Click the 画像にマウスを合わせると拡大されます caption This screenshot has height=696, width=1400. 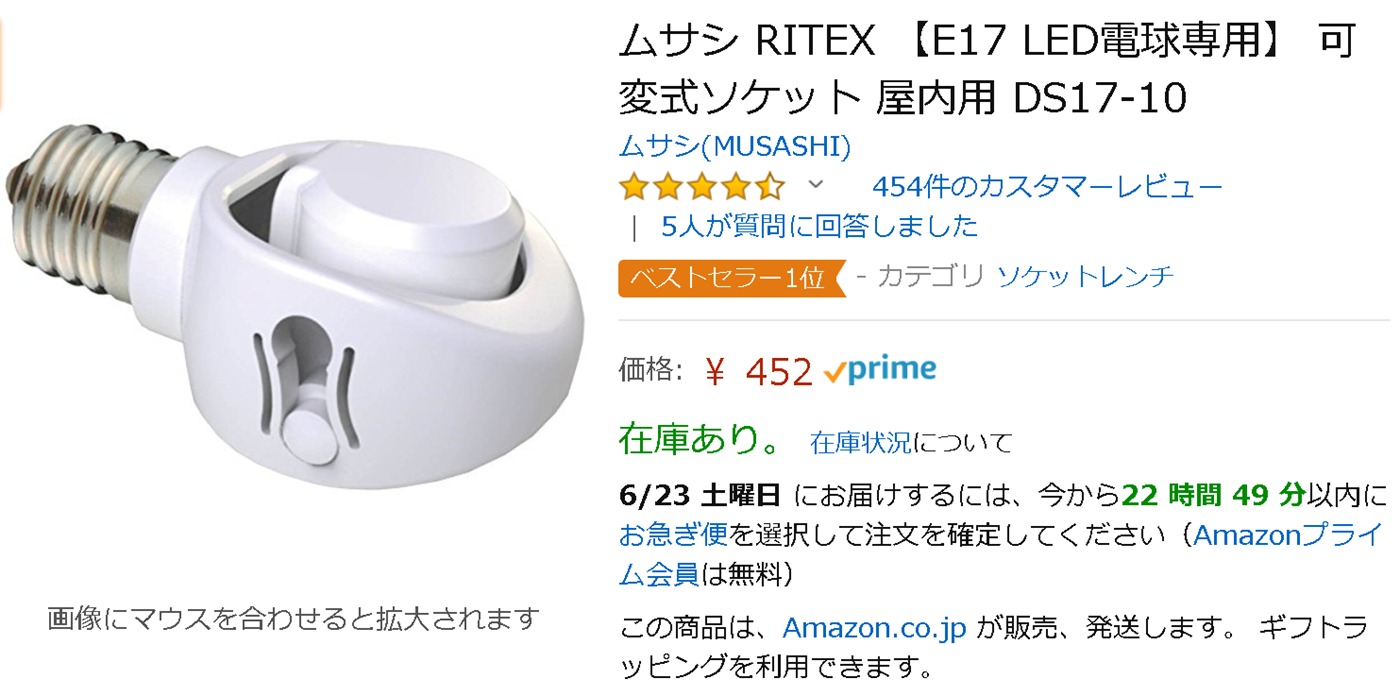pyautogui.click(x=294, y=618)
